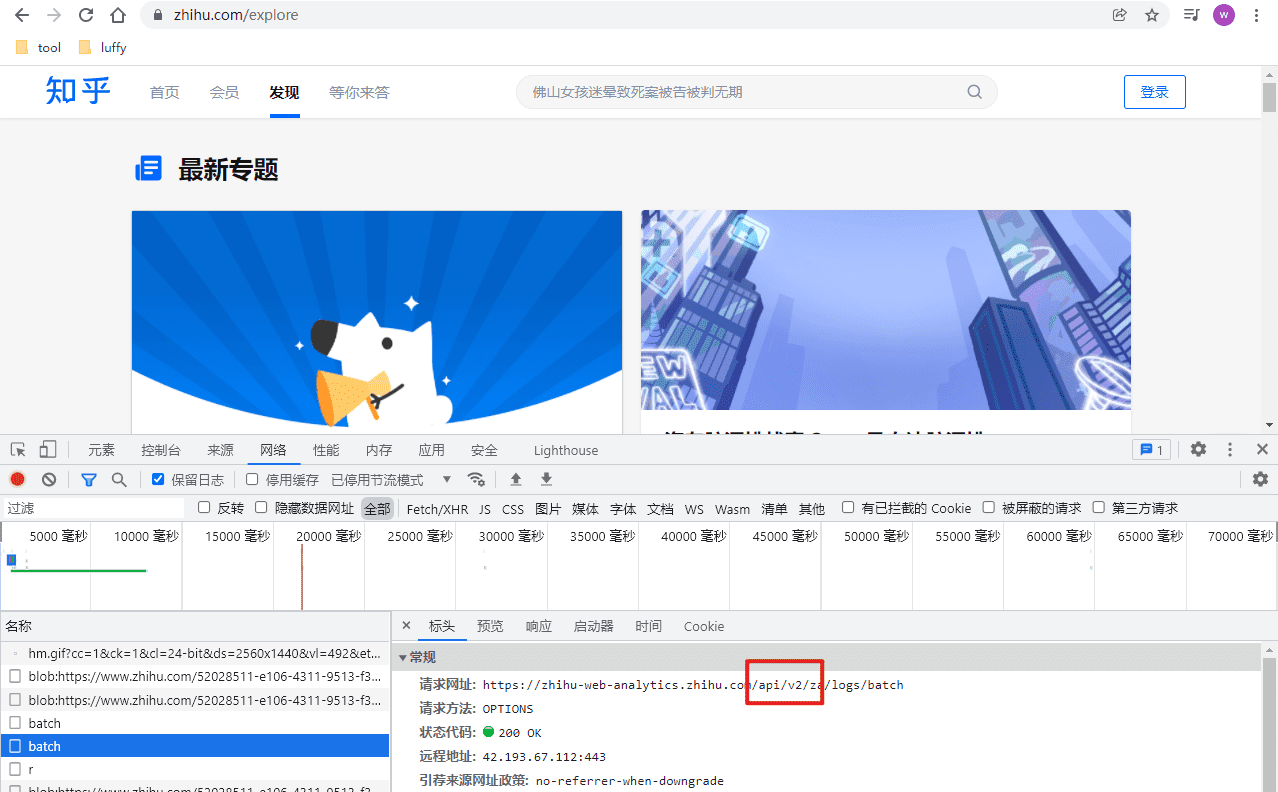This screenshot has height=792, width=1278.
Task: Click the magnifier icon in Zhihu search box
Action: [974, 92]
